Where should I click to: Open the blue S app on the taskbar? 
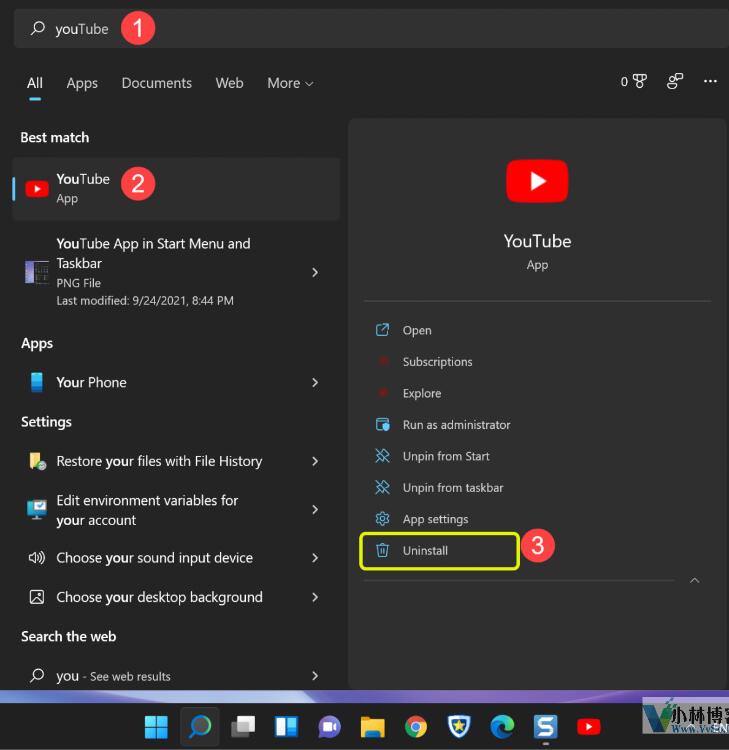point(545,727)
